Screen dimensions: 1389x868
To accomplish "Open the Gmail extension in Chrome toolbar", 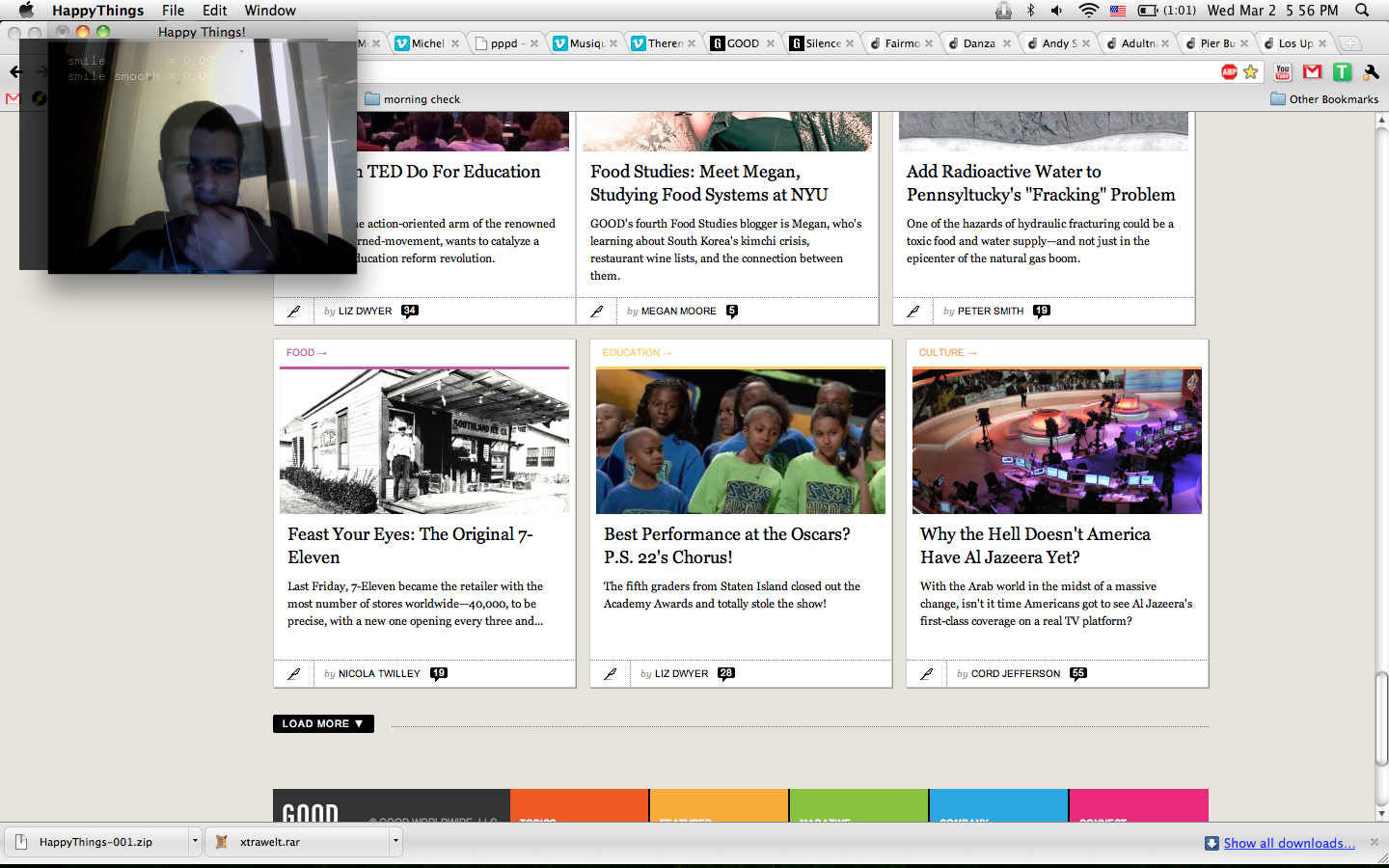I will click(x=1312, y=72).
